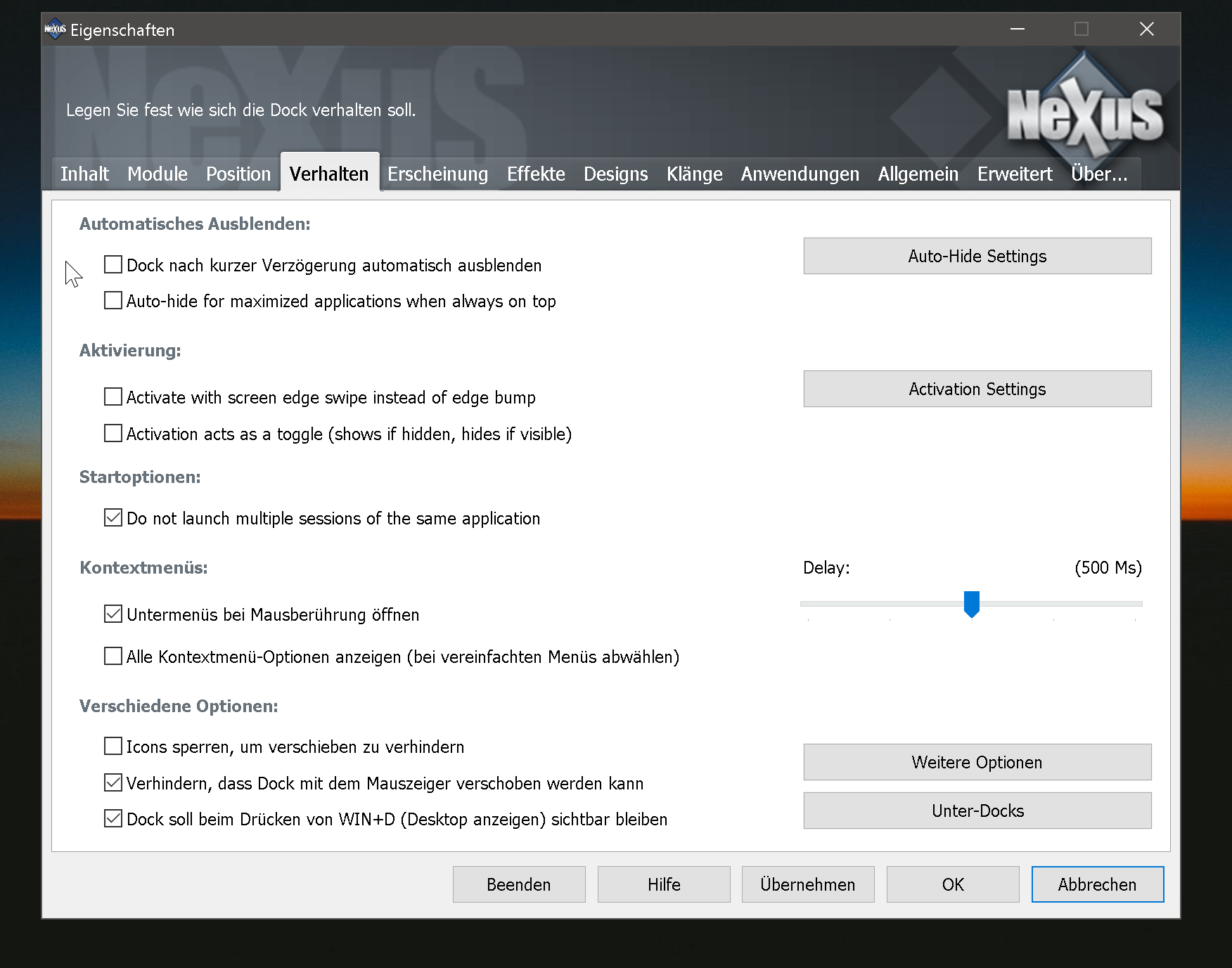Click the Nexus icon in the title bar
This screenshot has width=1232, height=968.
(55, 30)
